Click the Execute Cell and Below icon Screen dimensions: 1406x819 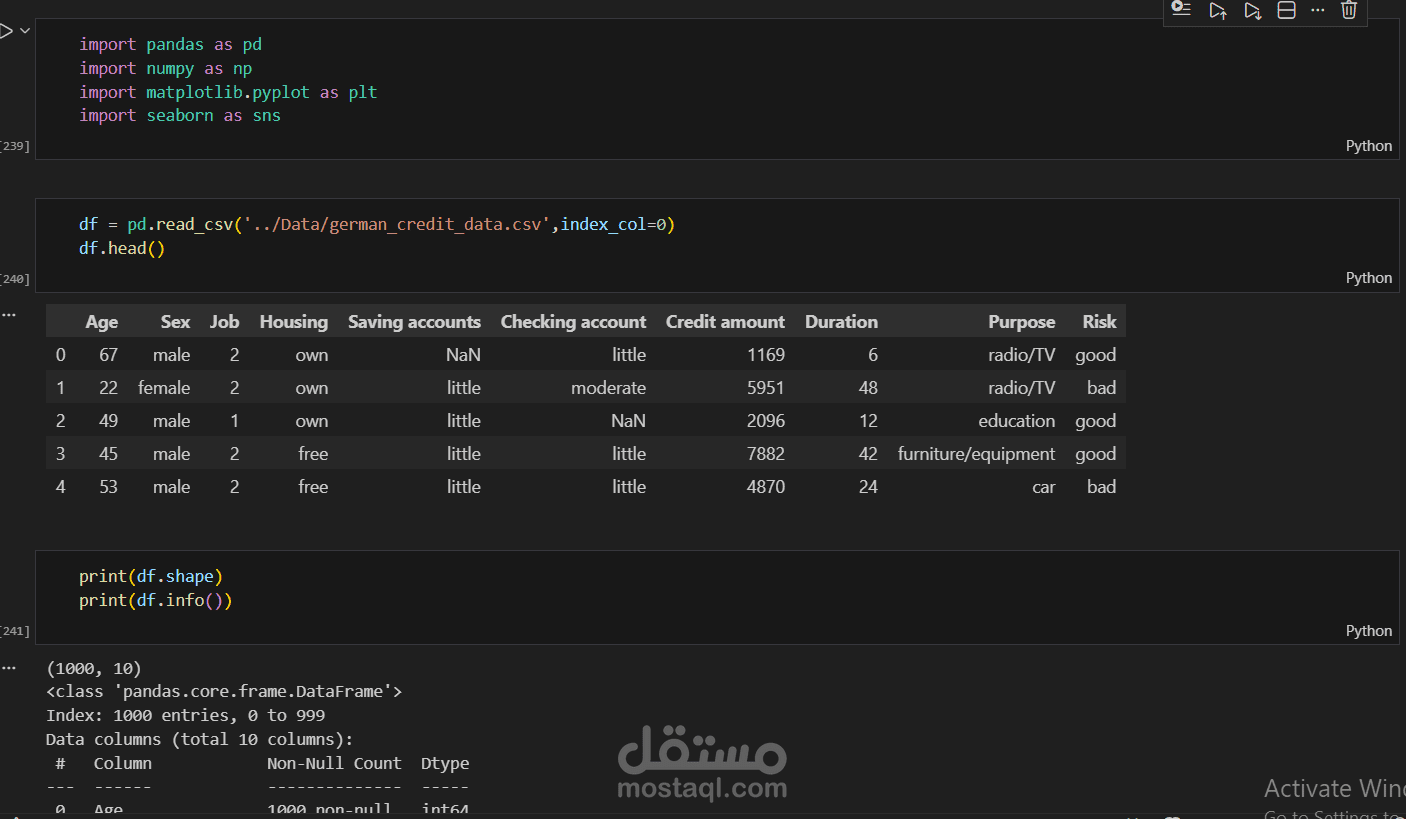click(1252, 10)
